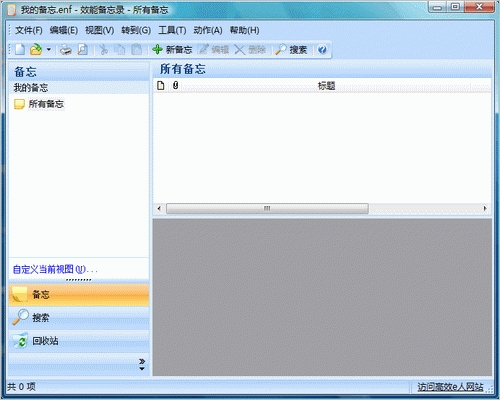This screenshot has height=400, width=500.
Task: Create a note with 新备忘 button
Action: [172, 50]
